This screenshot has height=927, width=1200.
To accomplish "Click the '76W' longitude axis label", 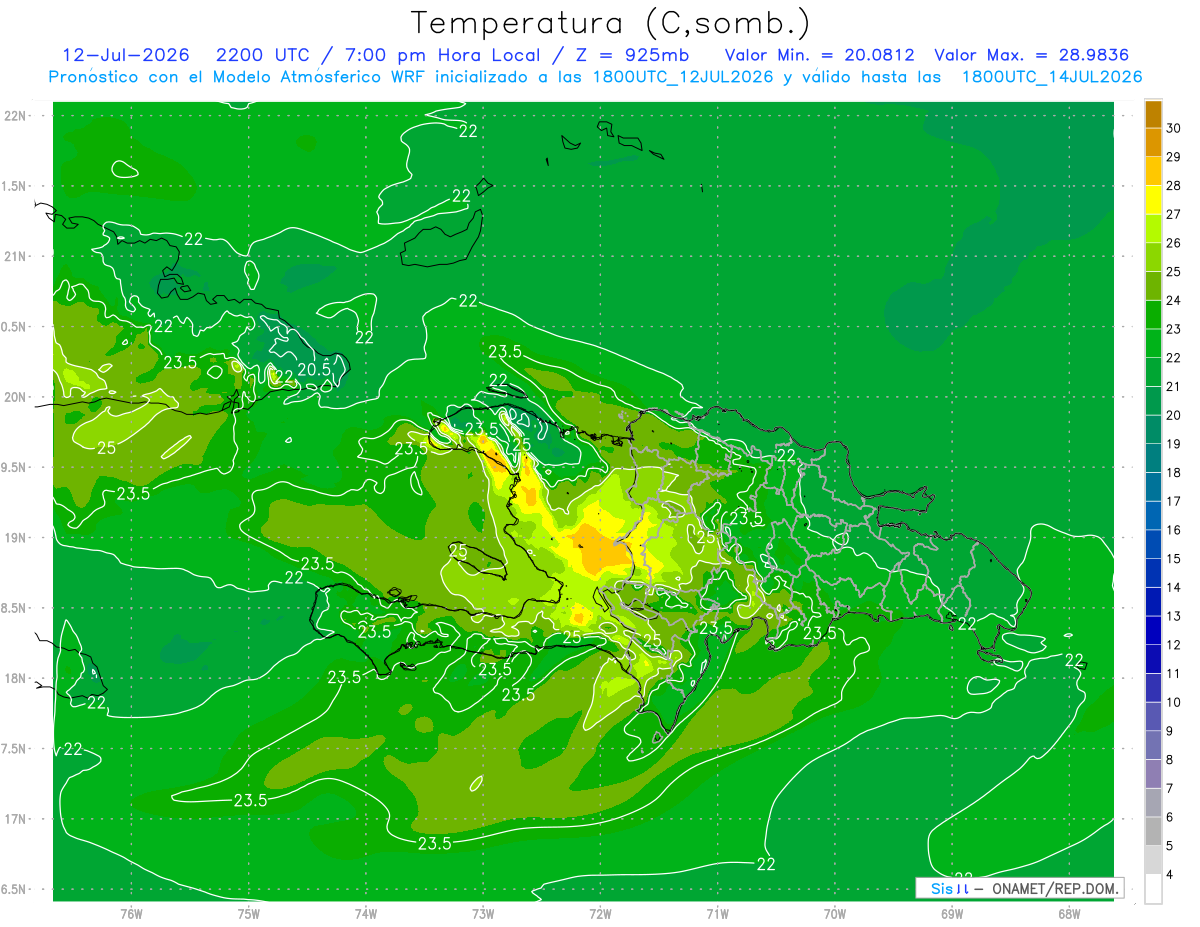I will [x=131, y=913].
